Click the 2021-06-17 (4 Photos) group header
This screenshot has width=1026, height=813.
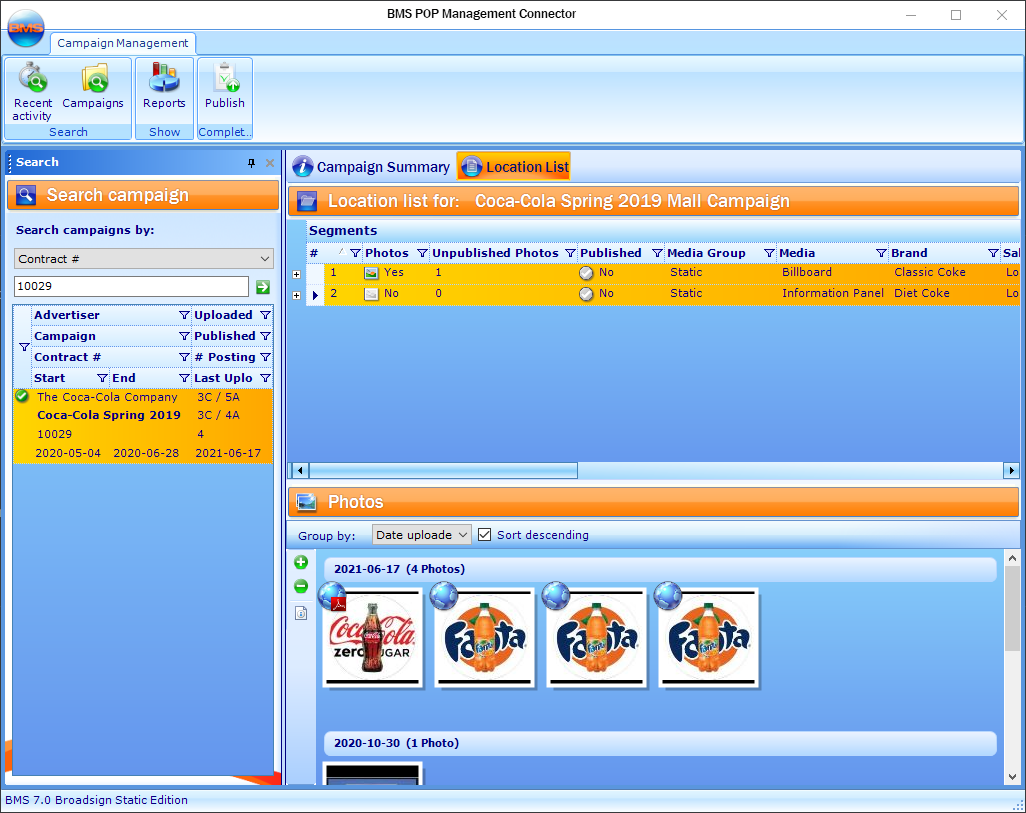click(660, 569)
